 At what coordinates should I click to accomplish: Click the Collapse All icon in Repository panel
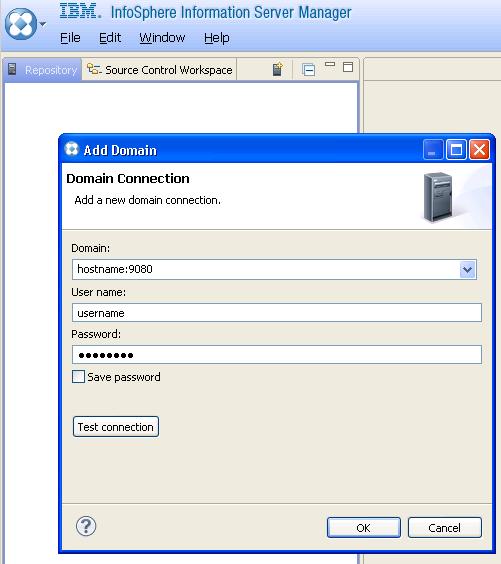click(x=309, y=69)
